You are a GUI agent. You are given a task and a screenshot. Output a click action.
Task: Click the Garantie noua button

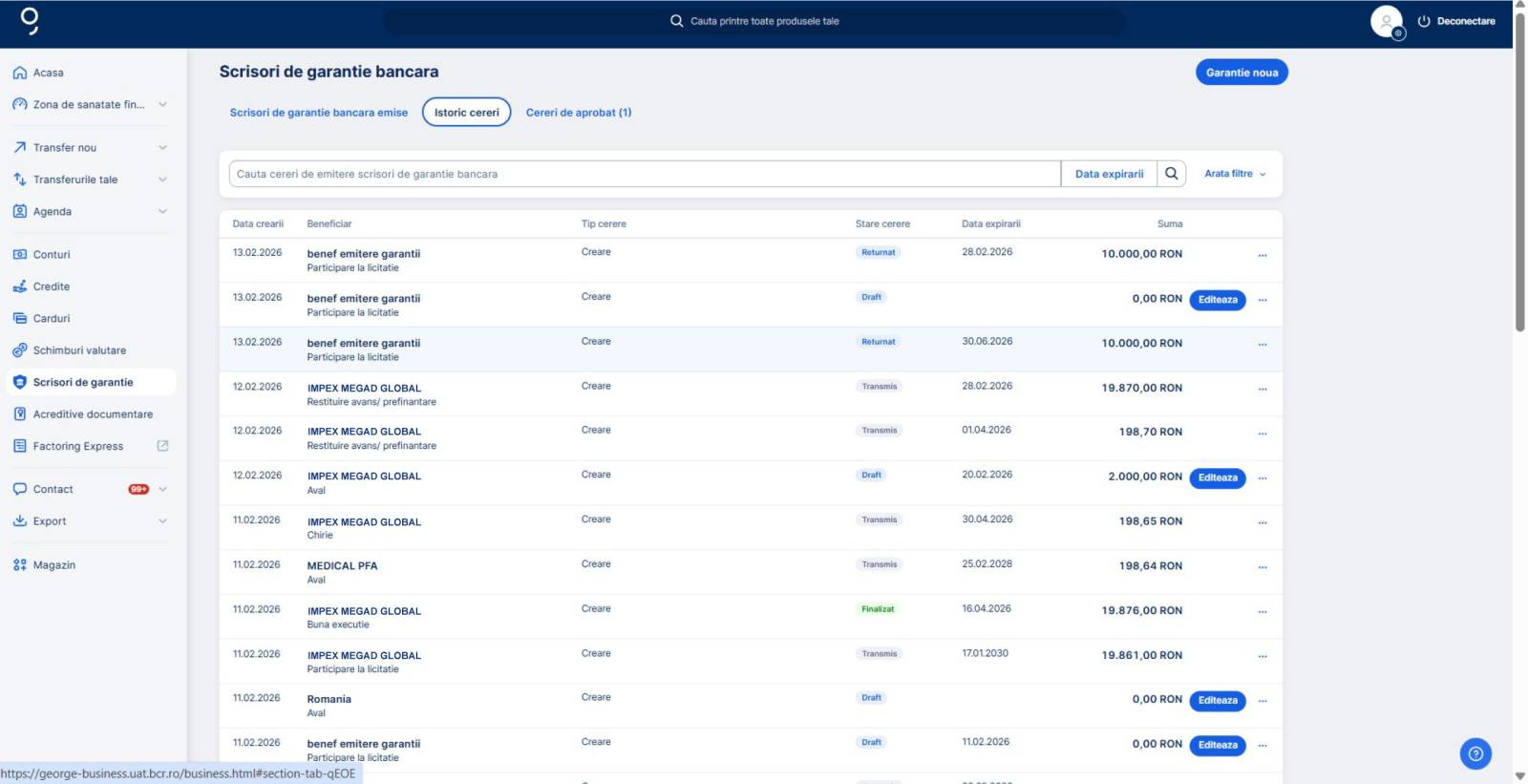[x=1241, y=73]
